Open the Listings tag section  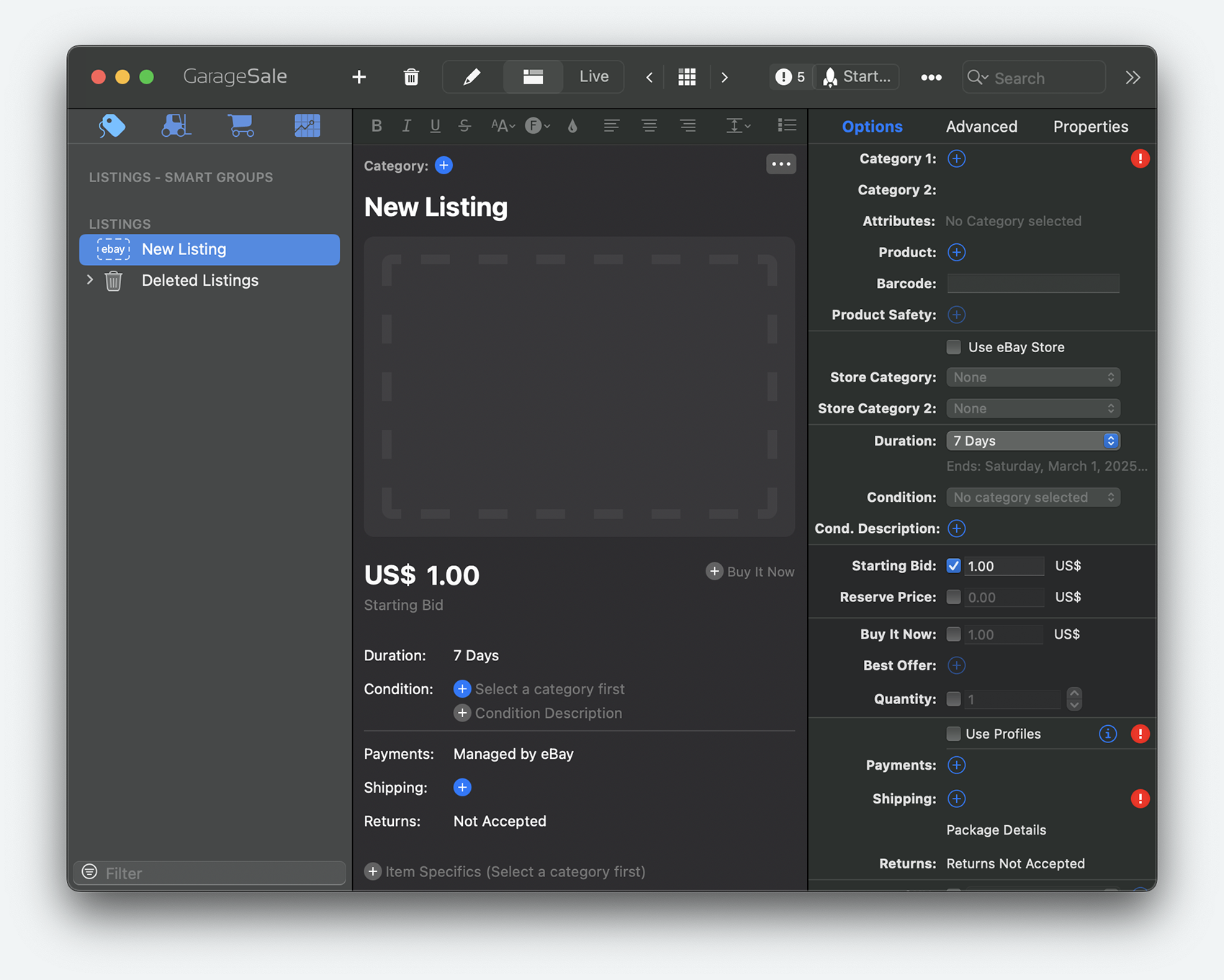(112, 126)
